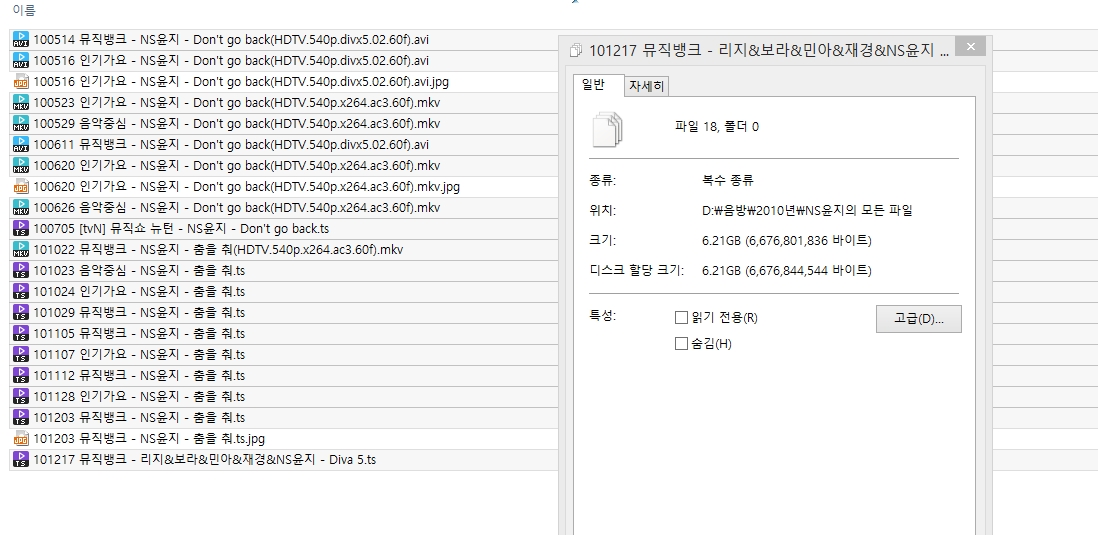This screenshot has width=1098, height=535.
Task: Switch to the 자세히 tab
Action: [646, 86]
